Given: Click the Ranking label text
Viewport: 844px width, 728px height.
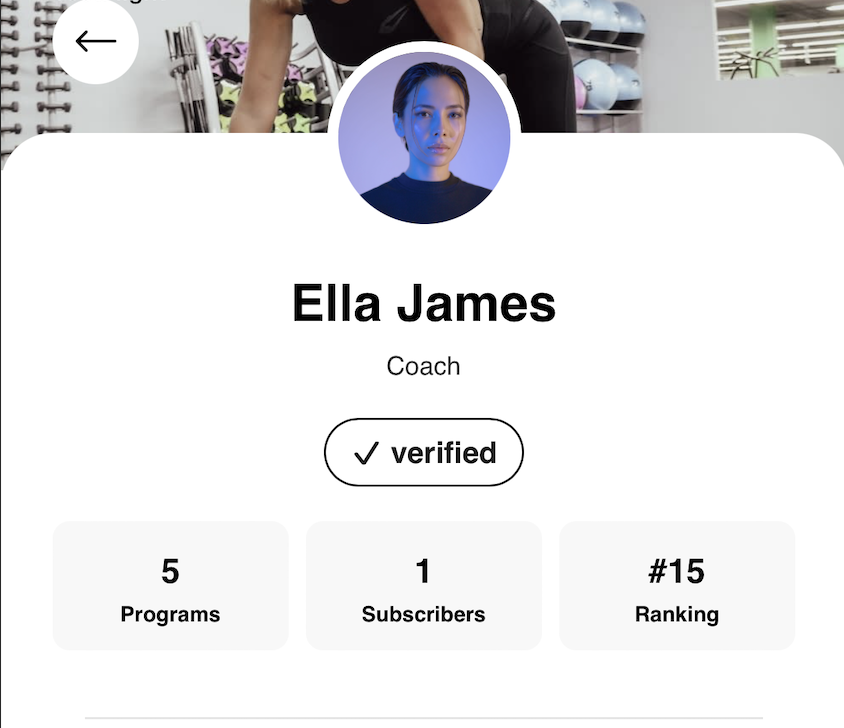Looking at the screenshot, I should click(677, 614).
